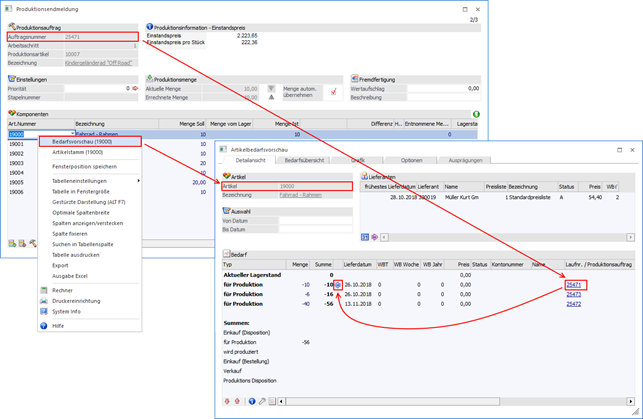Click into the Von Datum field
The height and width of the screenshot is (419, 643).
point(310,222)
